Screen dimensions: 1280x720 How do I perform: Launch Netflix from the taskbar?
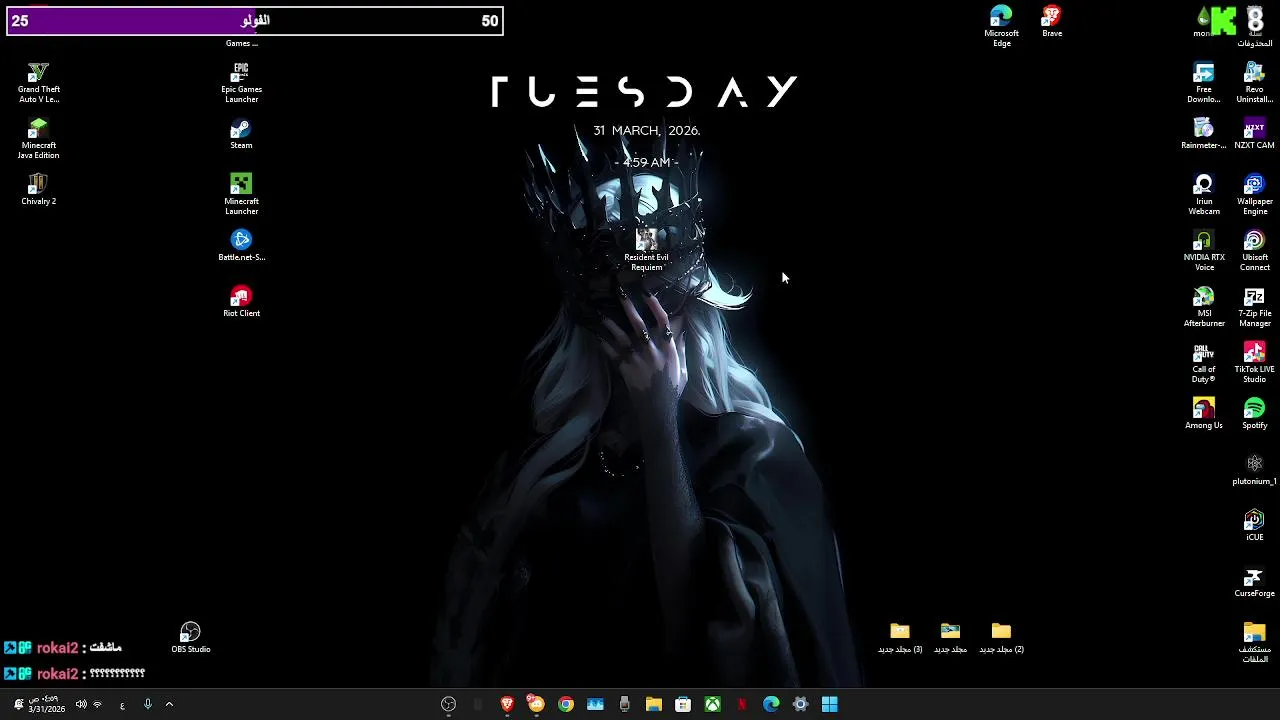pos(742,704)
